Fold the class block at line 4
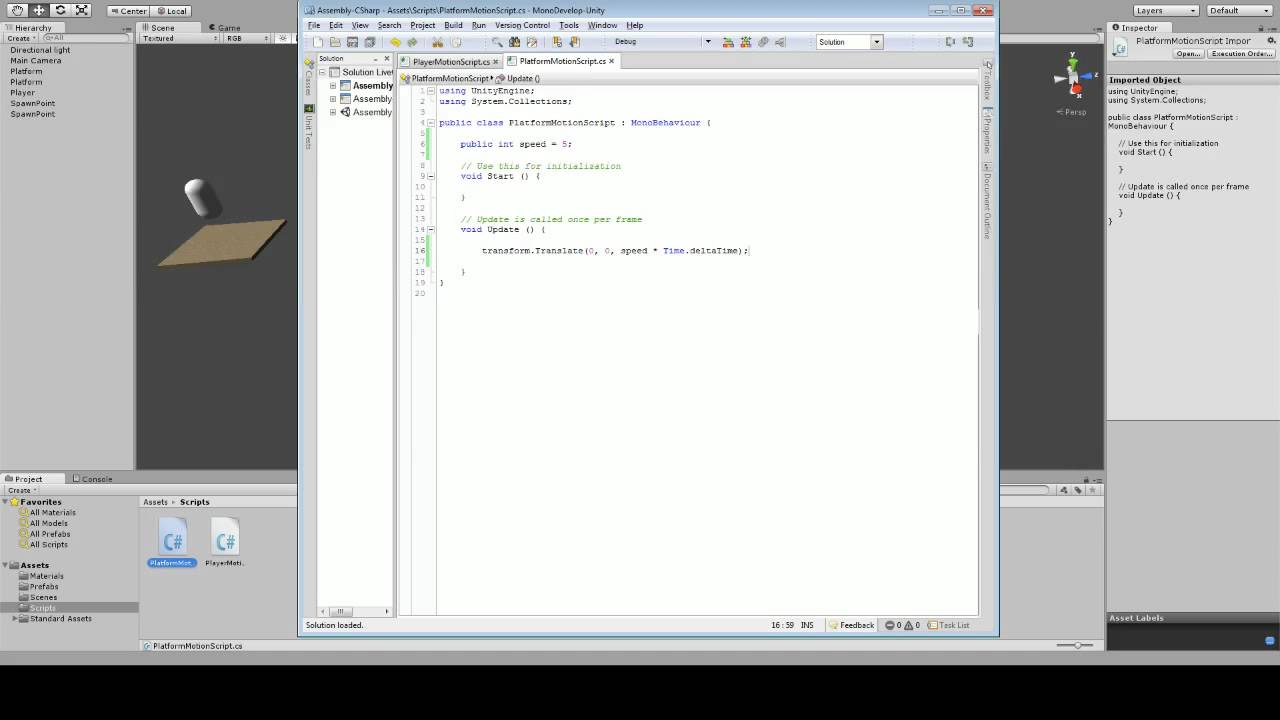1280x720 pixels. click(431, 123)
